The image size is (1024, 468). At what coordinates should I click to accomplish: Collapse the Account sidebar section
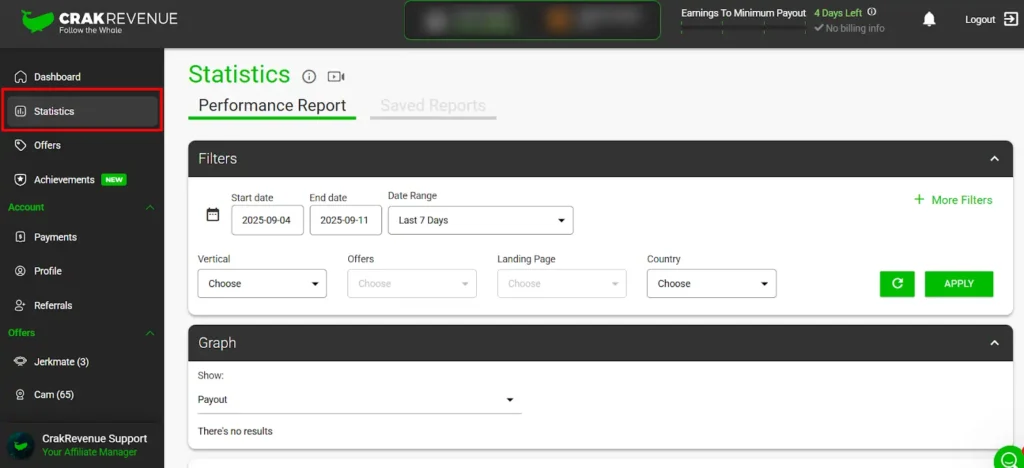[150, 207]
